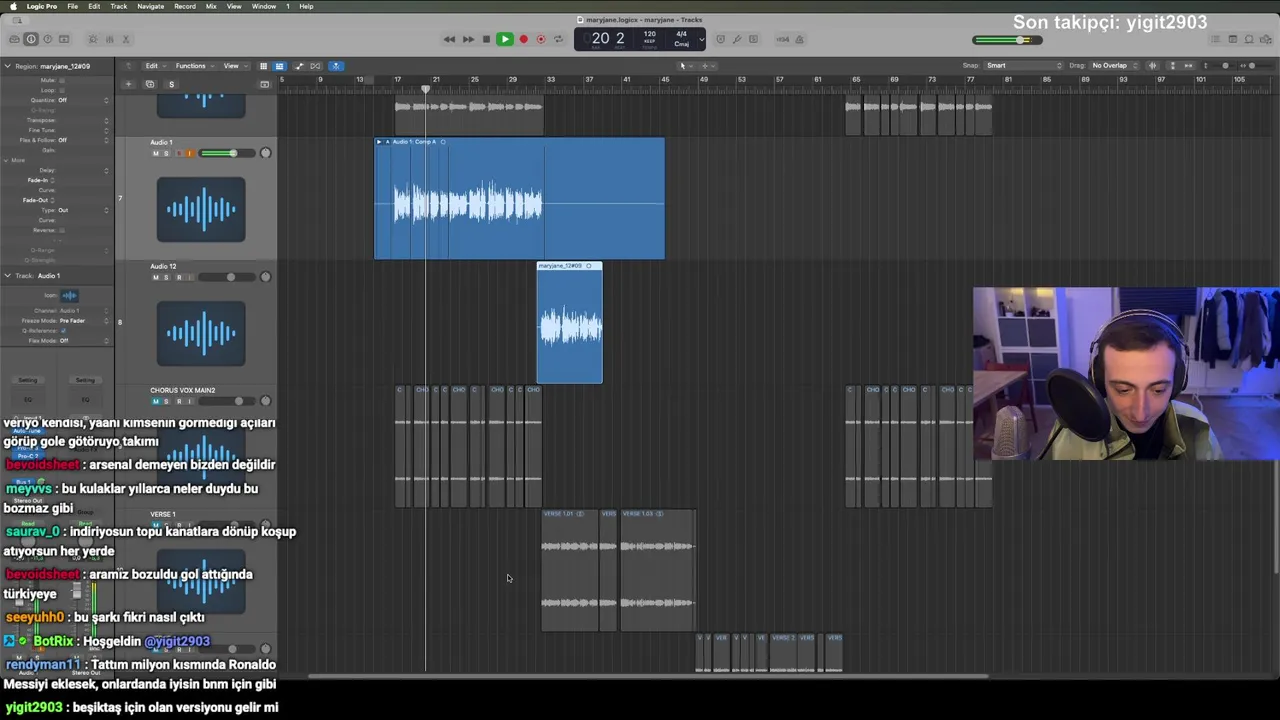Open Smart Controls icon
The height and width of the screenshot is (720, 1280).
click(93, 39)
